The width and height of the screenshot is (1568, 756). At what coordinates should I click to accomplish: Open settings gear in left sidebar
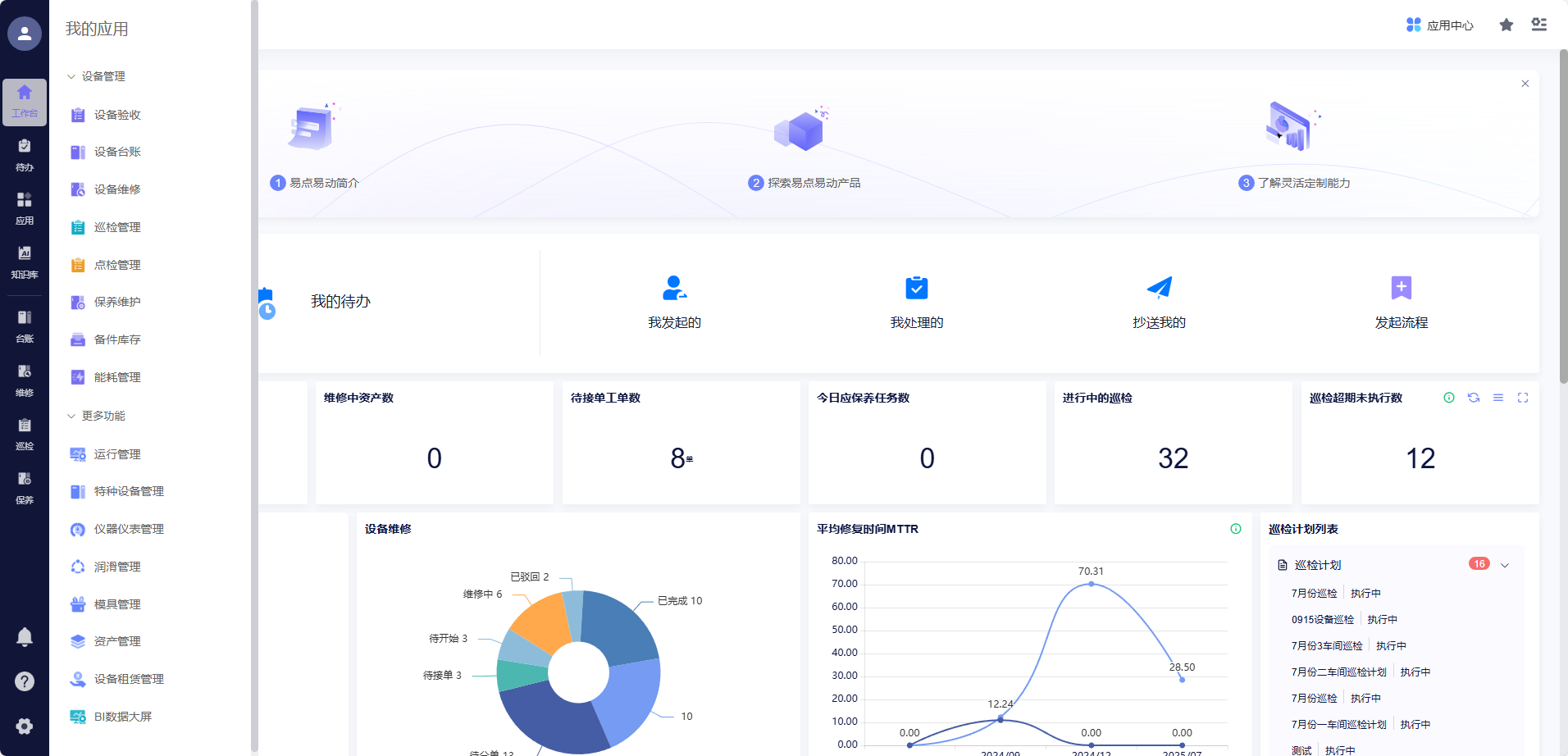(25, 726)
